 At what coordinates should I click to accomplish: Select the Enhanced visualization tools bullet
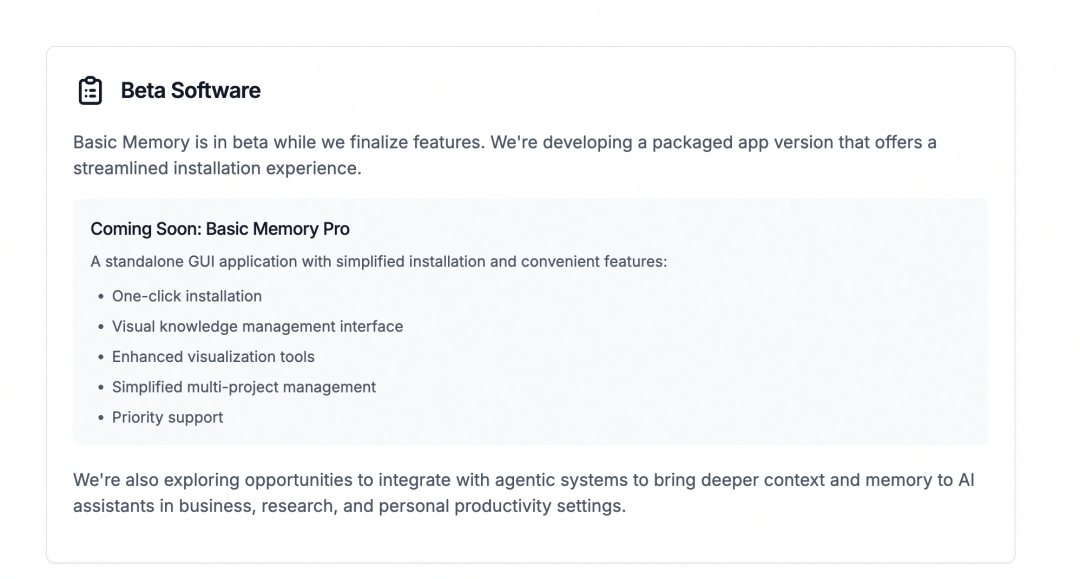[x=213, y=357]
